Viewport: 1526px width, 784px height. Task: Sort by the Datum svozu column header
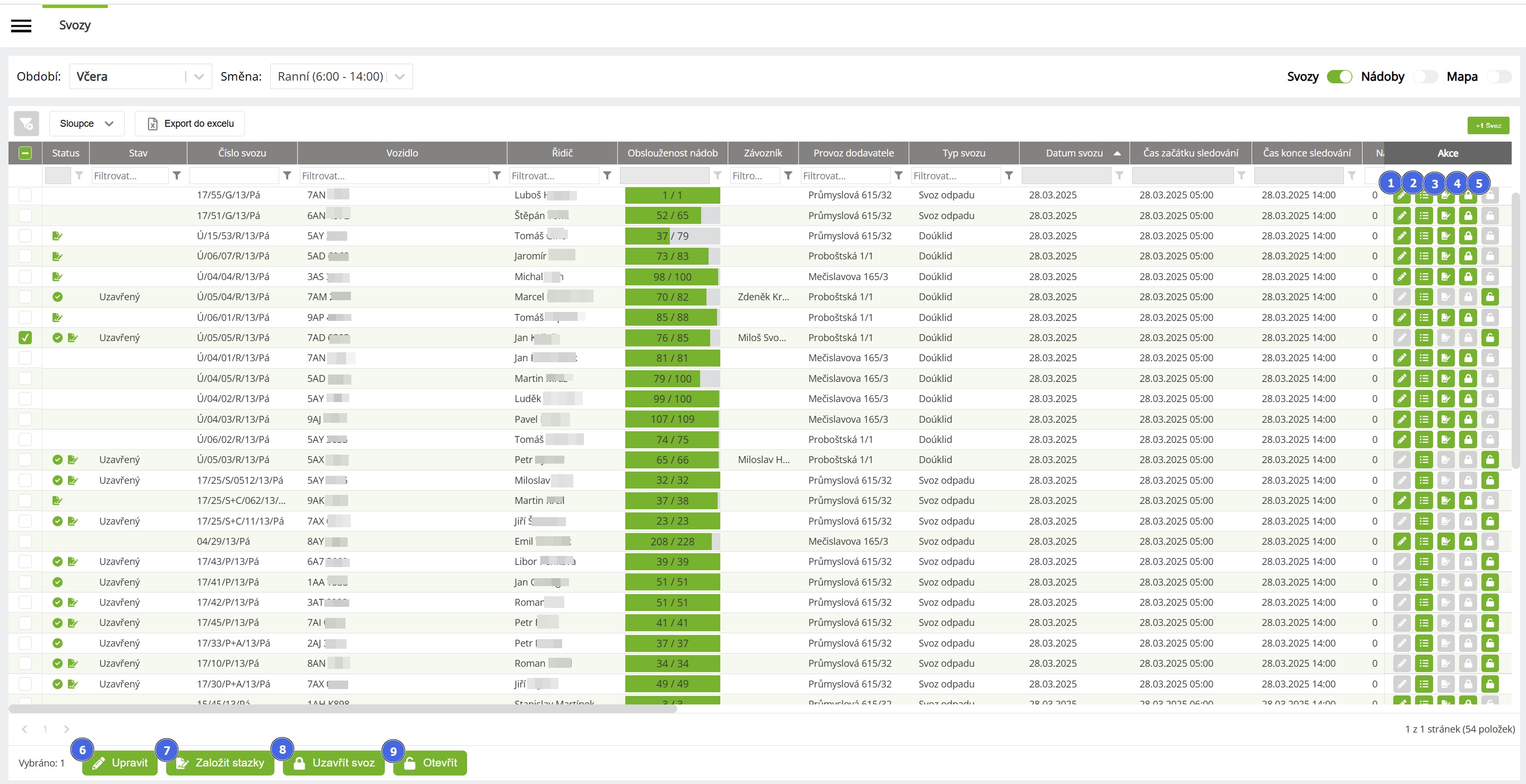1073,153
